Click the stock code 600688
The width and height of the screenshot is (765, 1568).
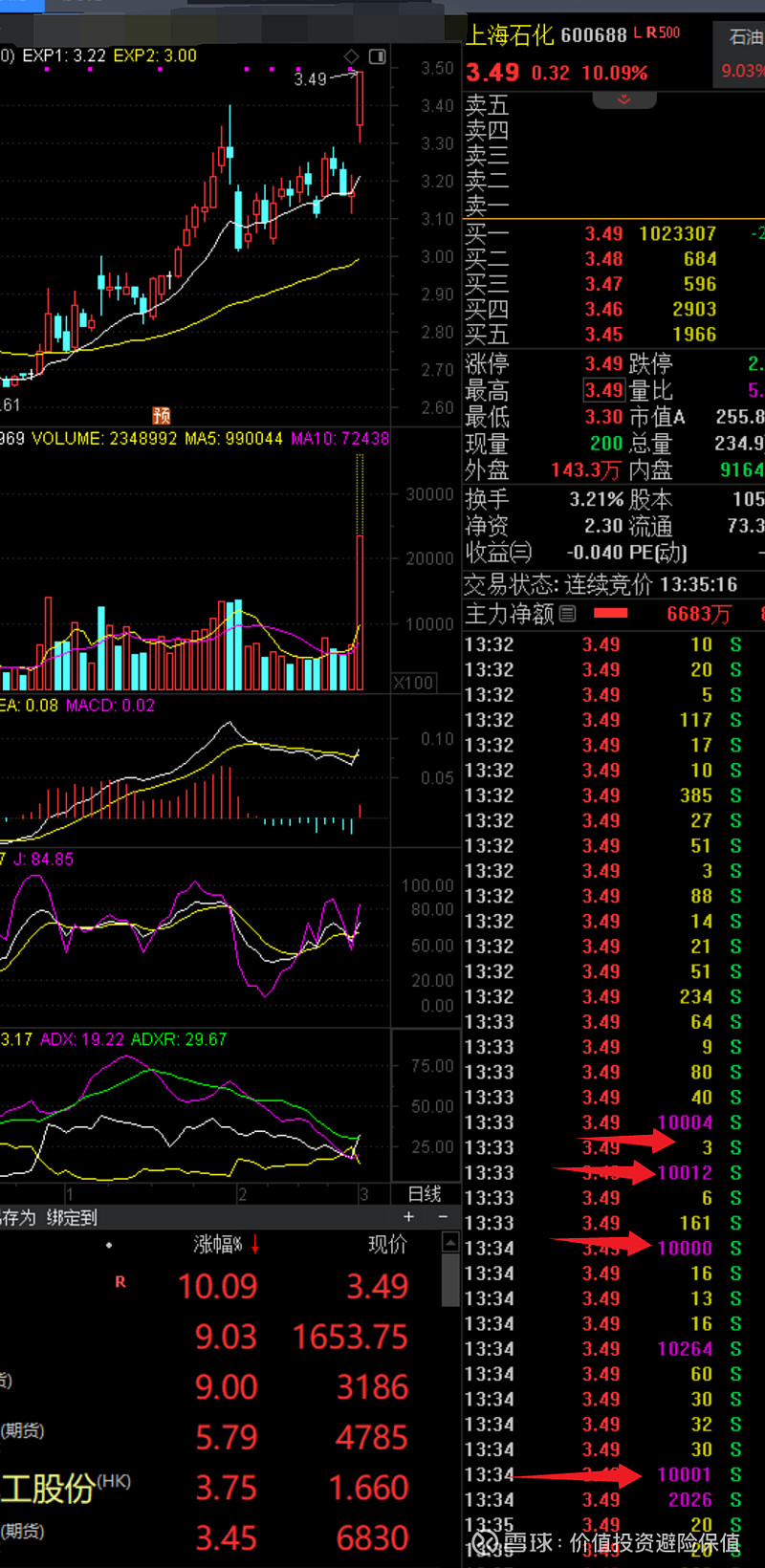pyautogui.click(x=594, y=35)
